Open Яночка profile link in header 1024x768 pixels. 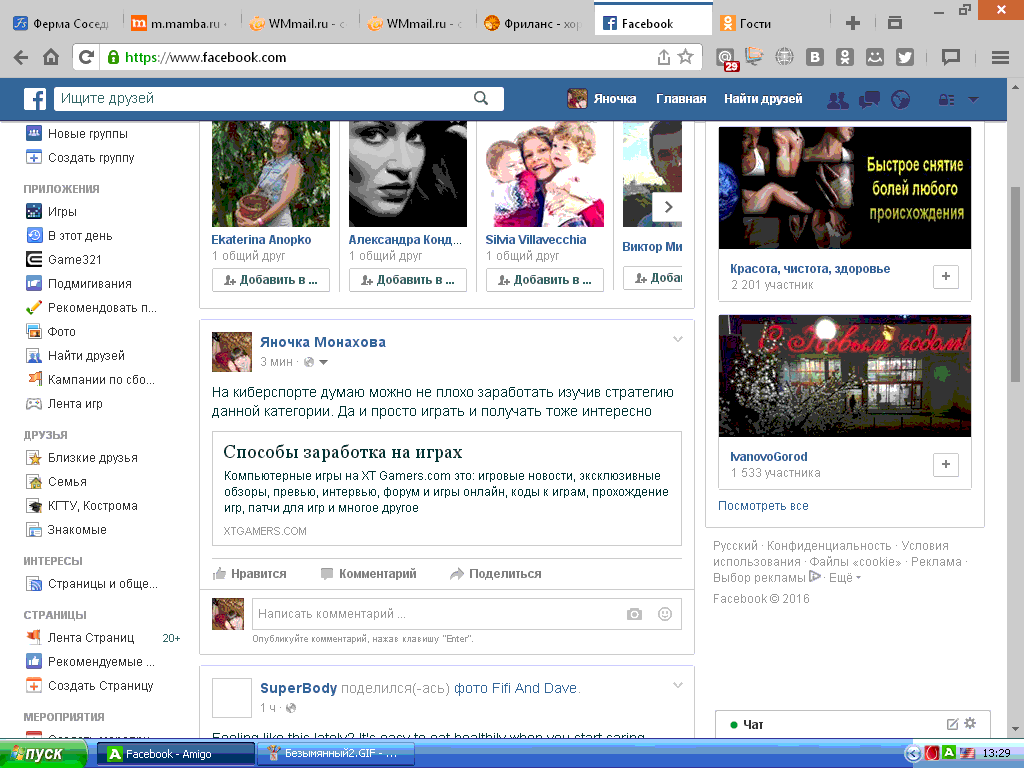(601, 99)
